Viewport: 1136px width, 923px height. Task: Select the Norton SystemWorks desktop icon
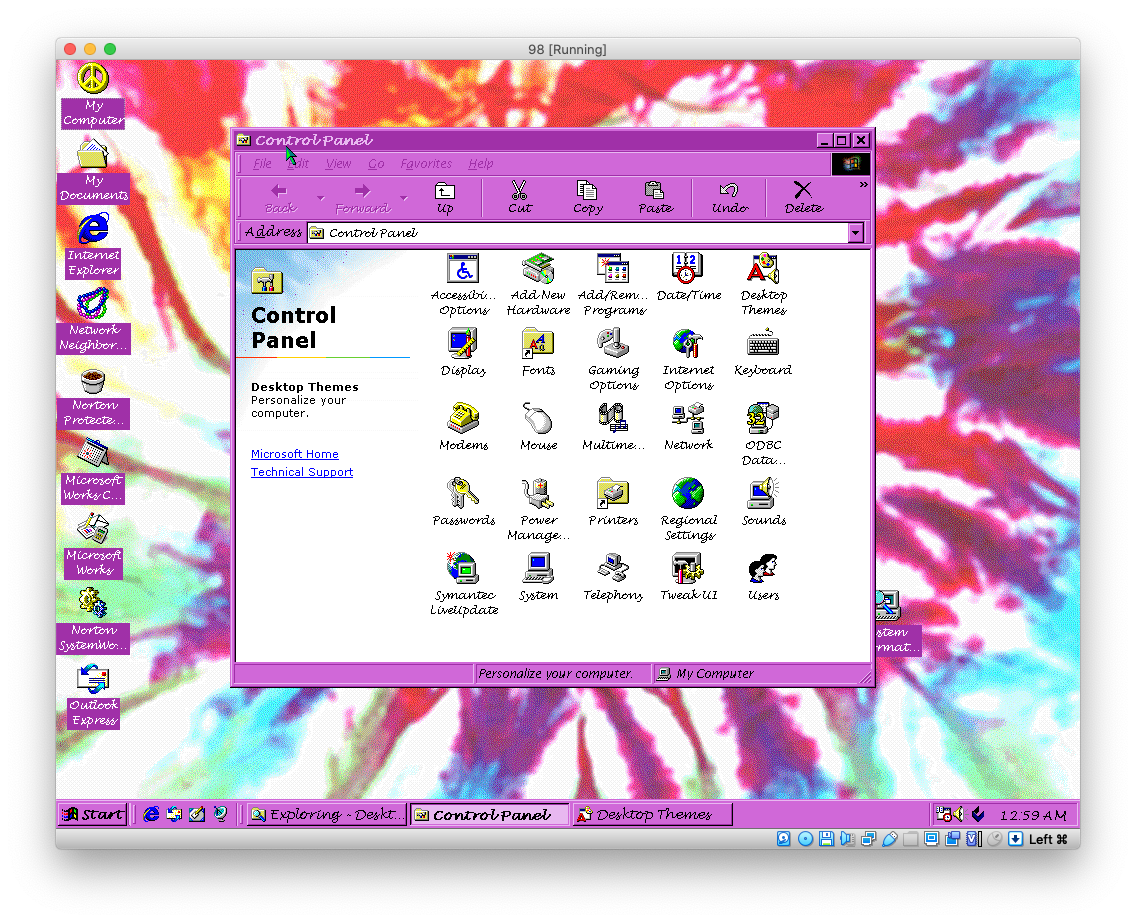pos(93,621)
